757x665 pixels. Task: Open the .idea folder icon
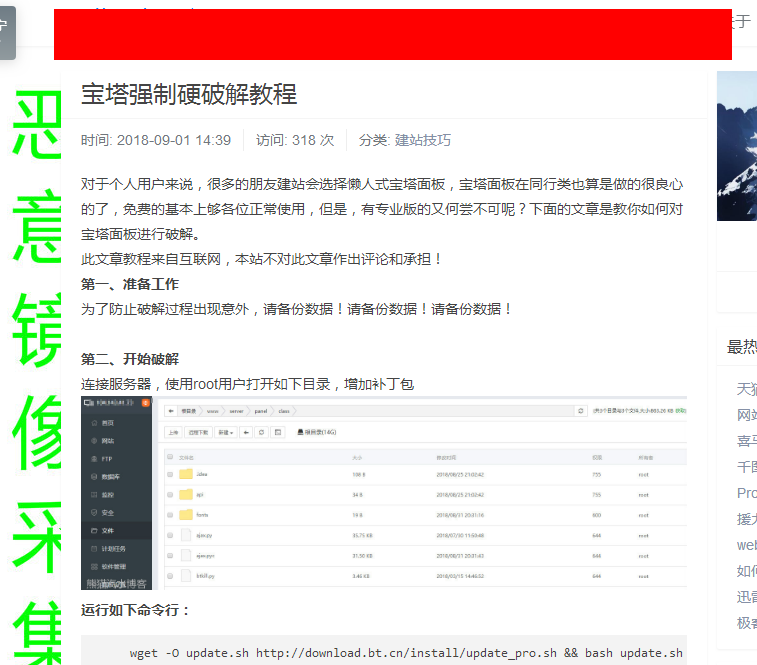(186, 474)
